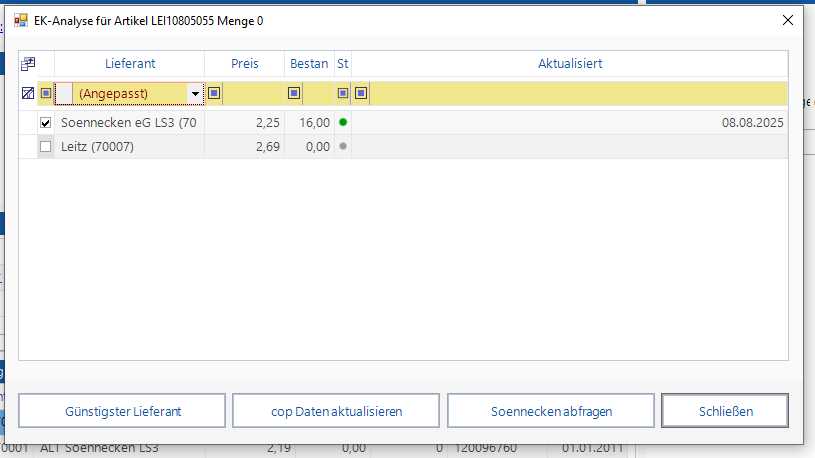Click the gray status dot for Leitz
The image size is (815, 458).
point(343,146)
